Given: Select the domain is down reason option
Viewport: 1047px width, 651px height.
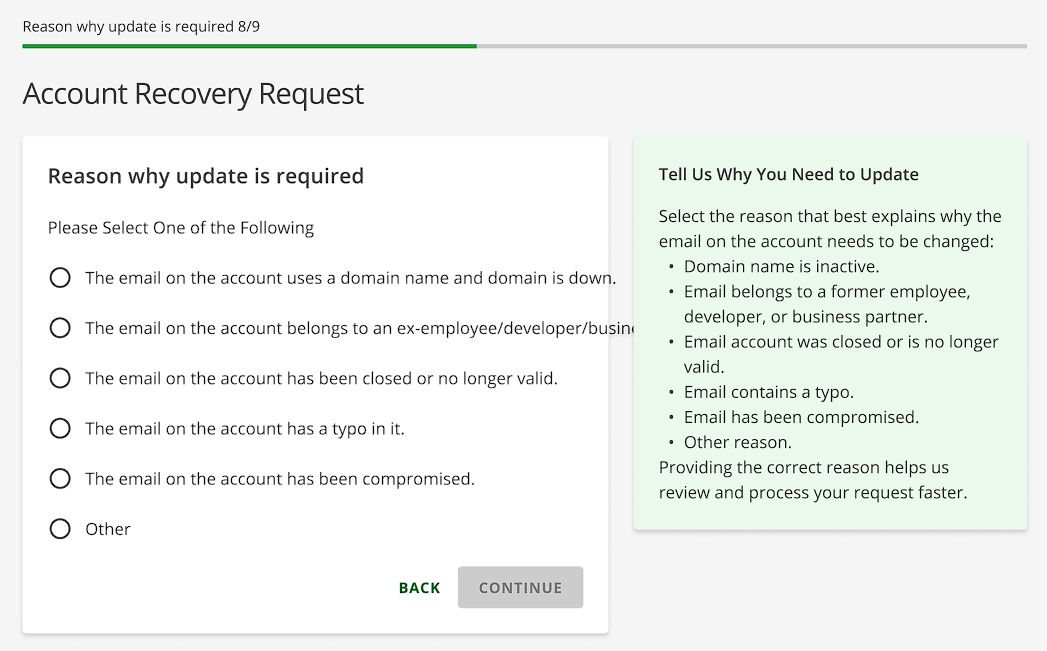Looking at the screenshot, I should tap(60, 277).
